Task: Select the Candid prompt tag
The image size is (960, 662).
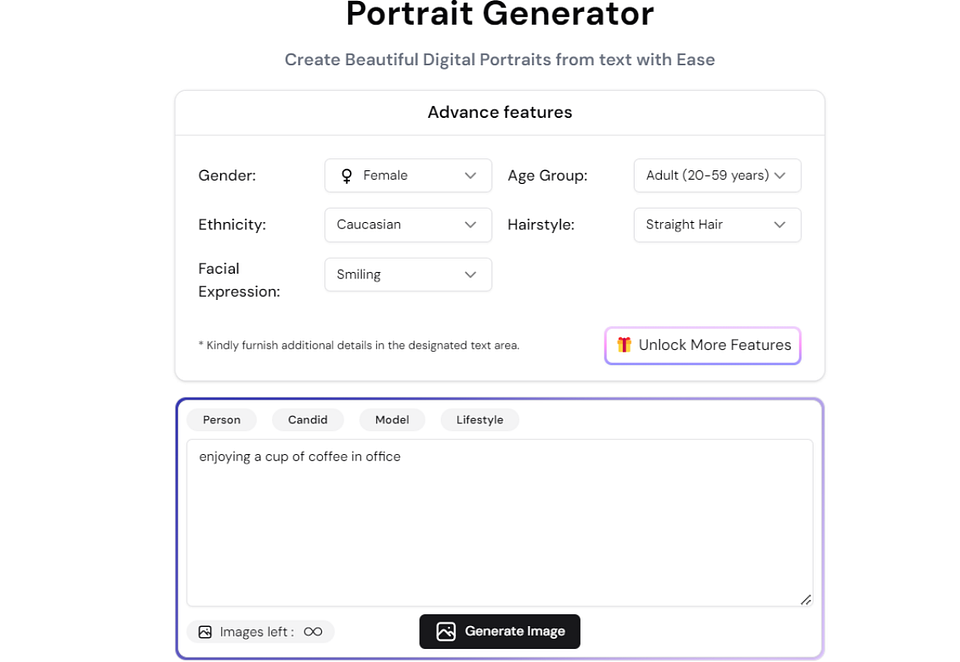Action: point(308,419)
